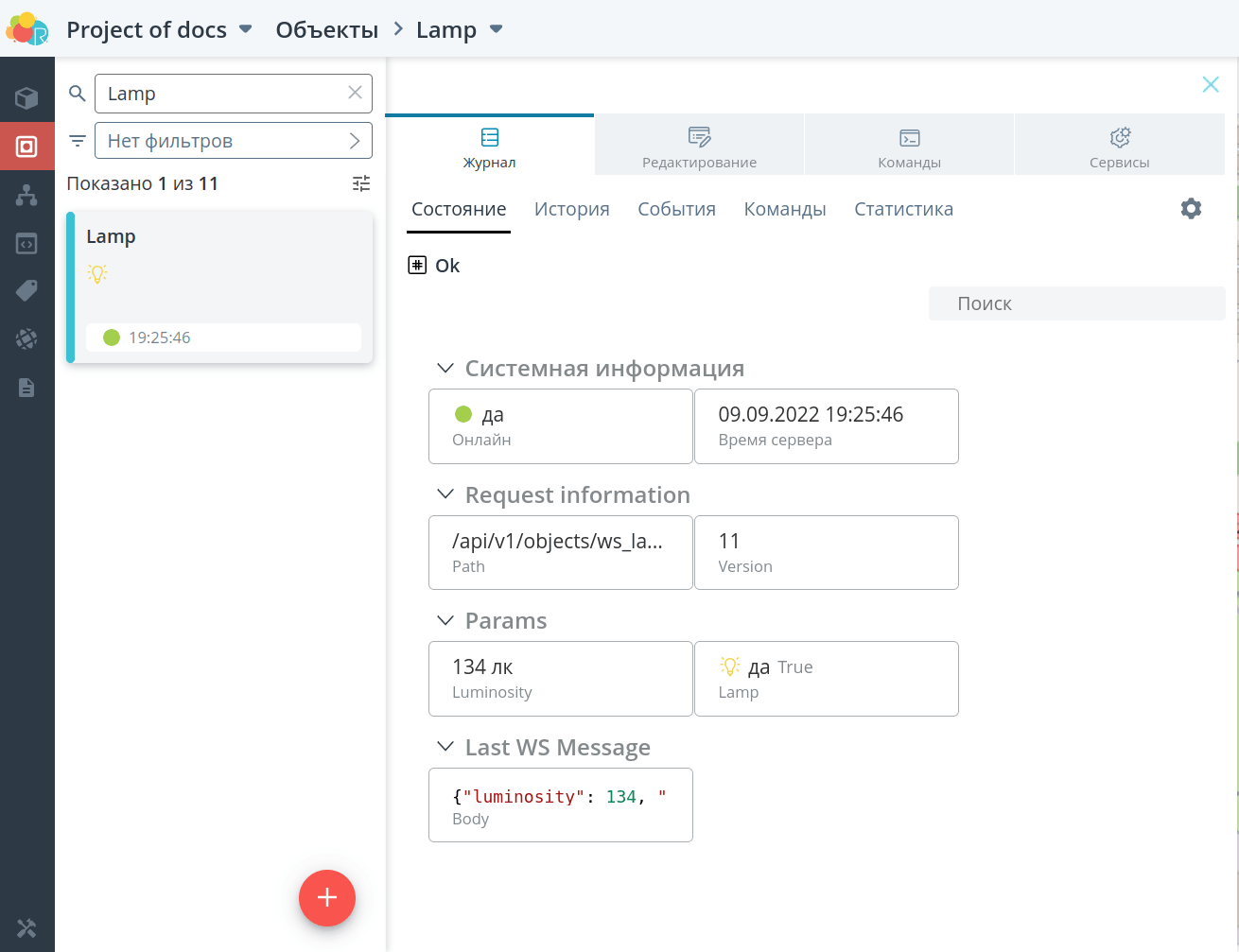1239x952 pixels.
Task: Select the objects icon in left sidebar
Action: click(26, 147)
